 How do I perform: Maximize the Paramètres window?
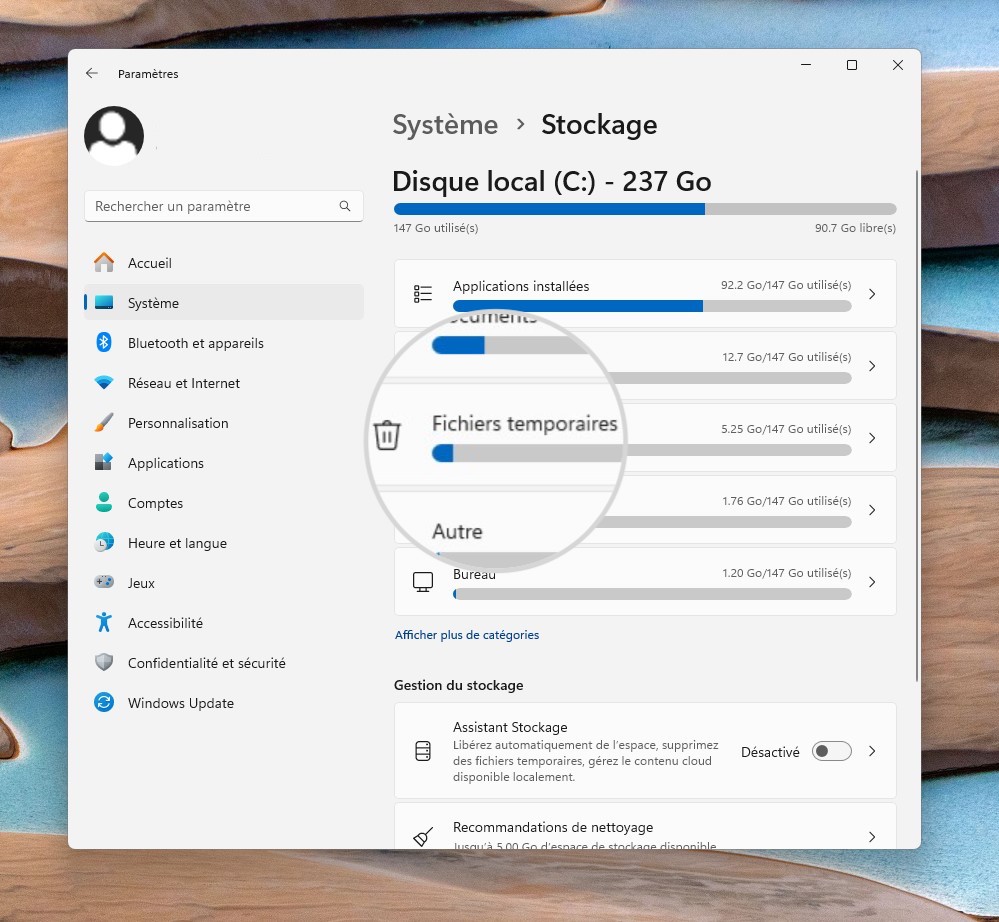[851, 65]
